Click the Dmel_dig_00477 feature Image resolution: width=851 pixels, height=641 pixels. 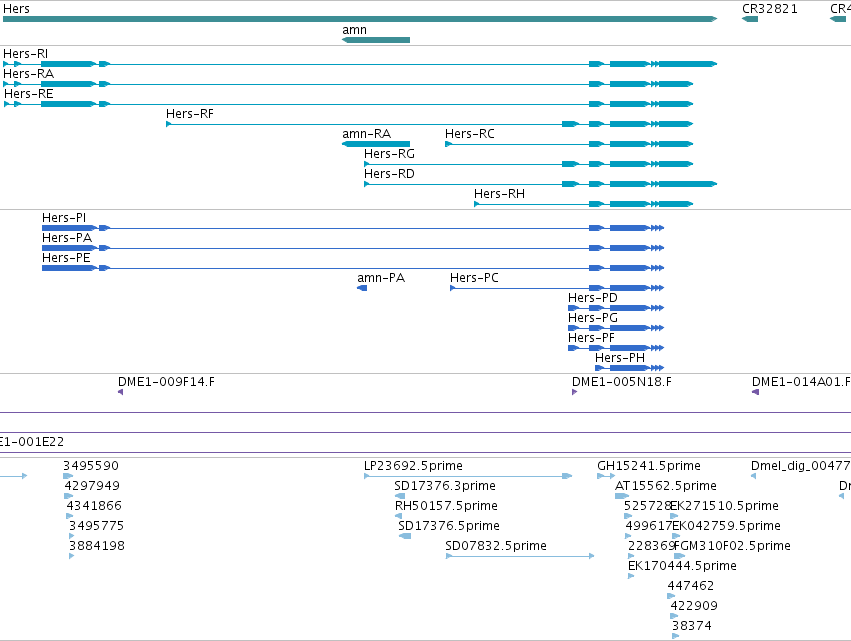753,476
